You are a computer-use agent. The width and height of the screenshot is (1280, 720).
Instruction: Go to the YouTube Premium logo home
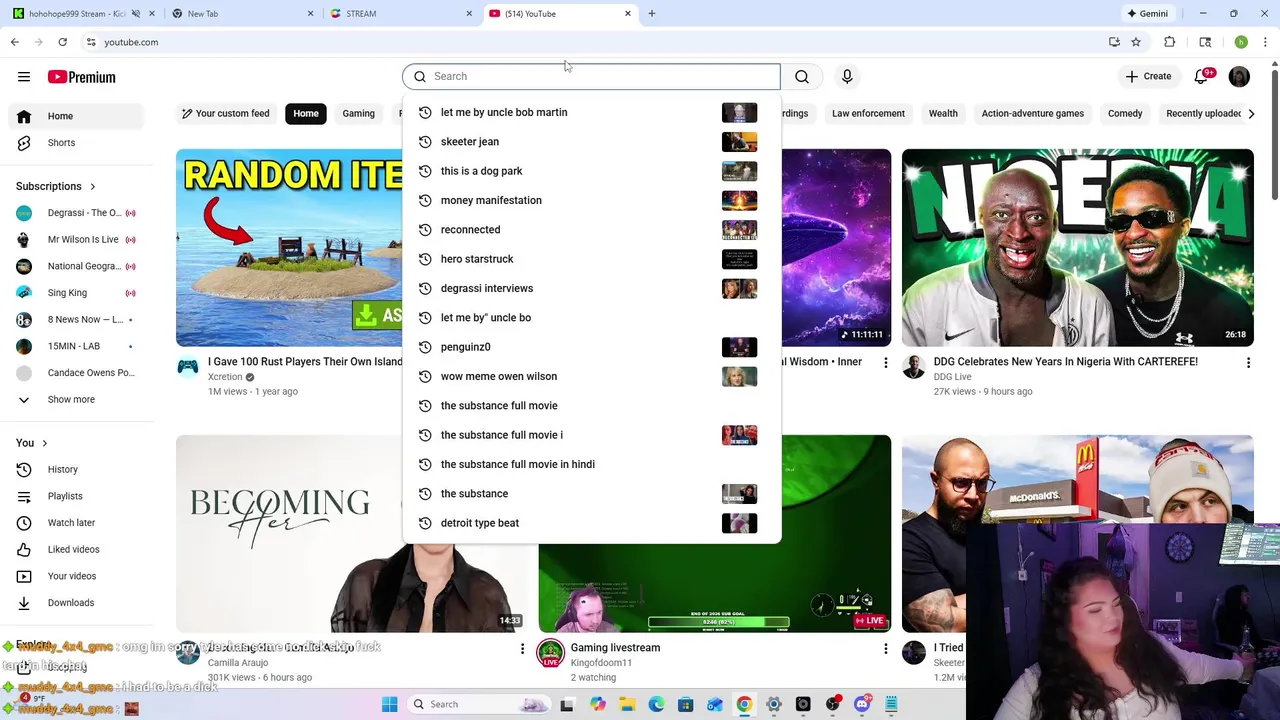pos(81,77)
